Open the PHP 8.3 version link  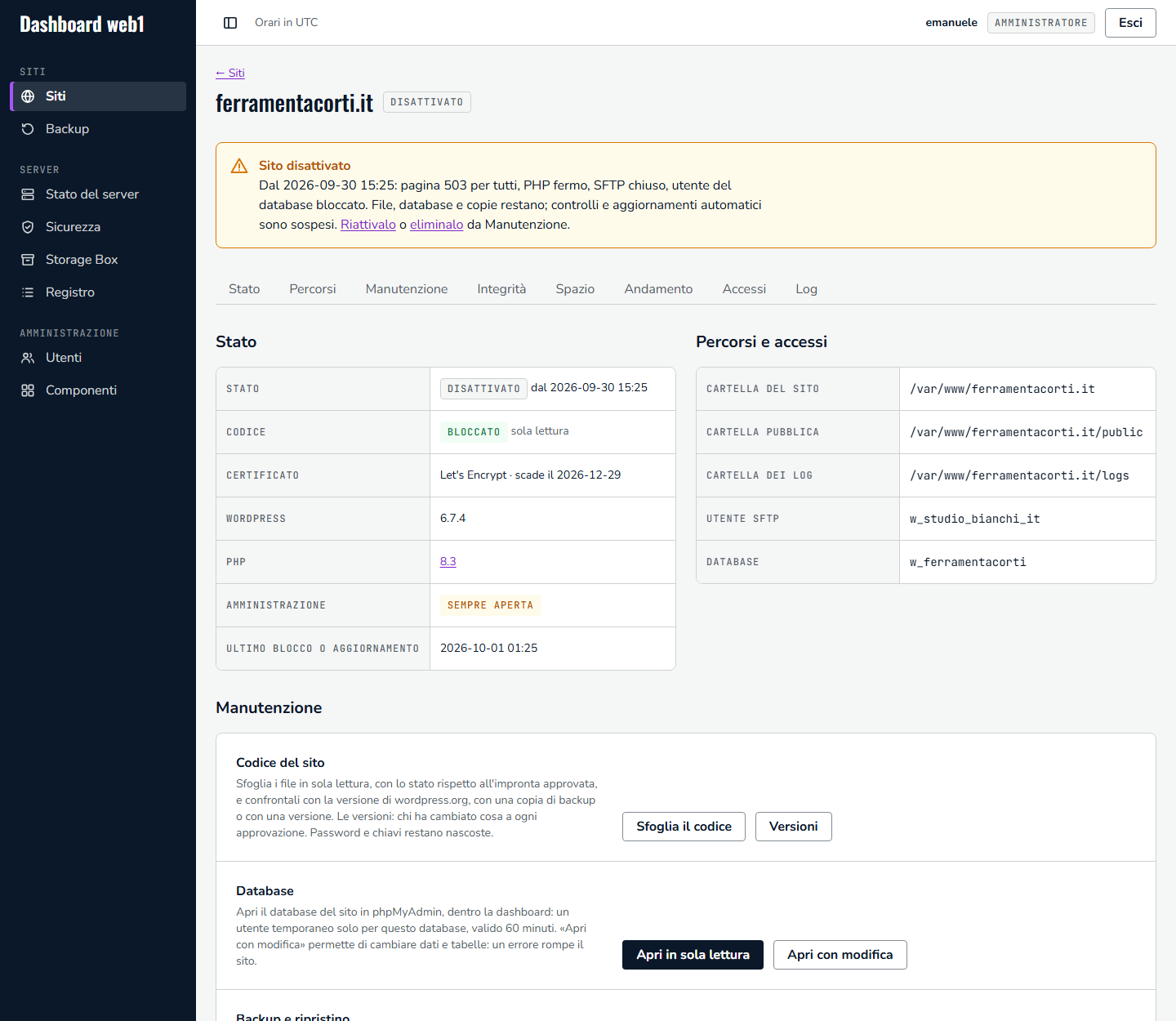tap(448, 561)
